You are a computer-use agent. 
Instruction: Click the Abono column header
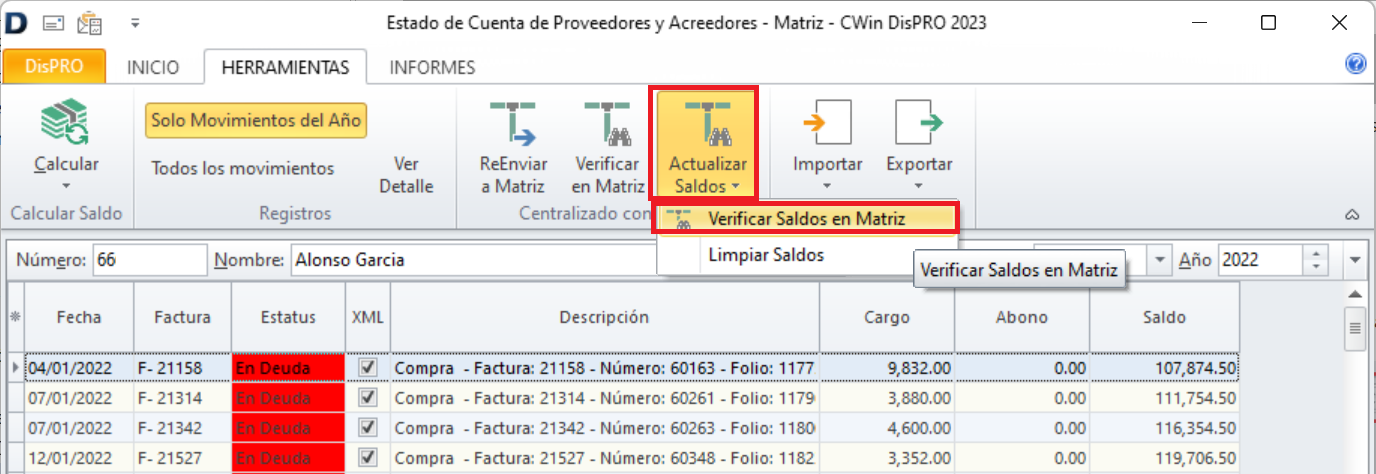1022,317
